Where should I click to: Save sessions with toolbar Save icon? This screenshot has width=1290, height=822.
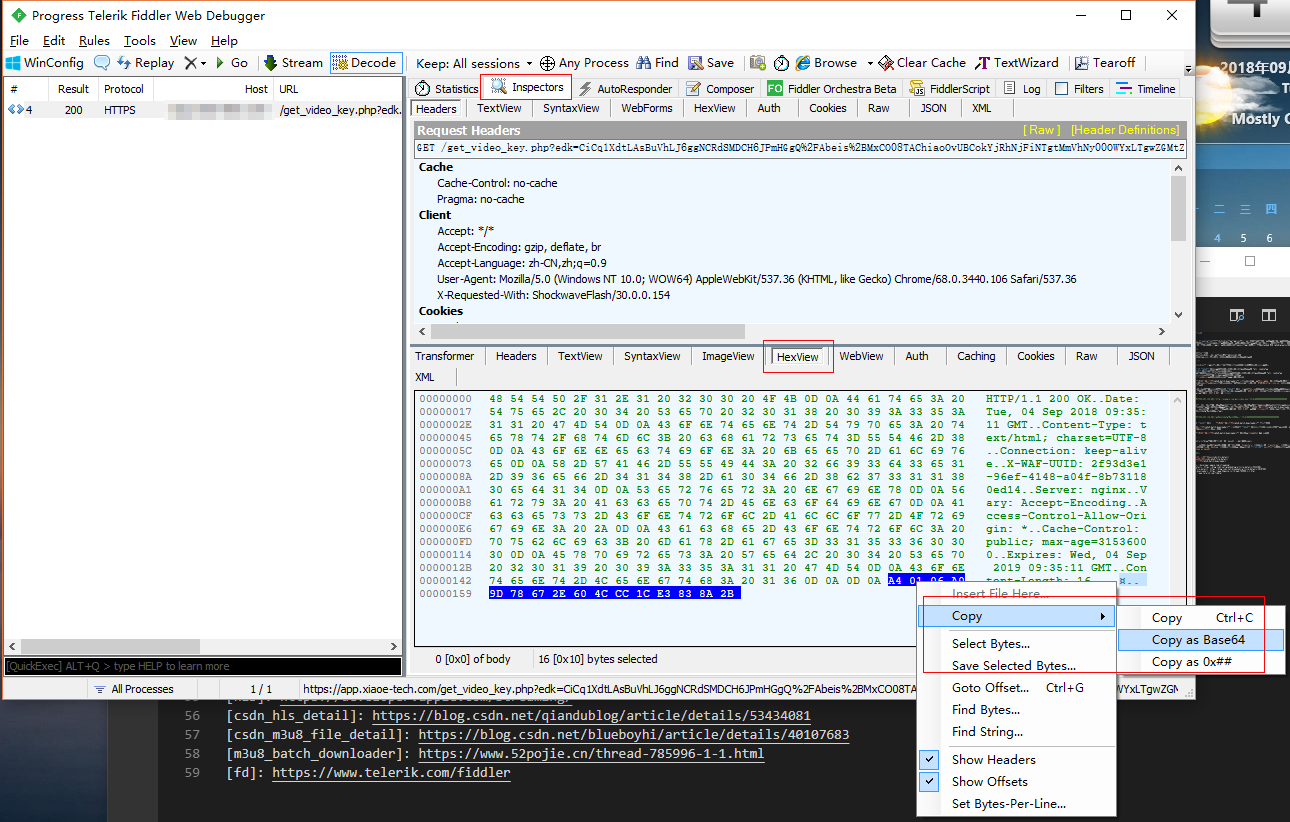click(711, 62)
